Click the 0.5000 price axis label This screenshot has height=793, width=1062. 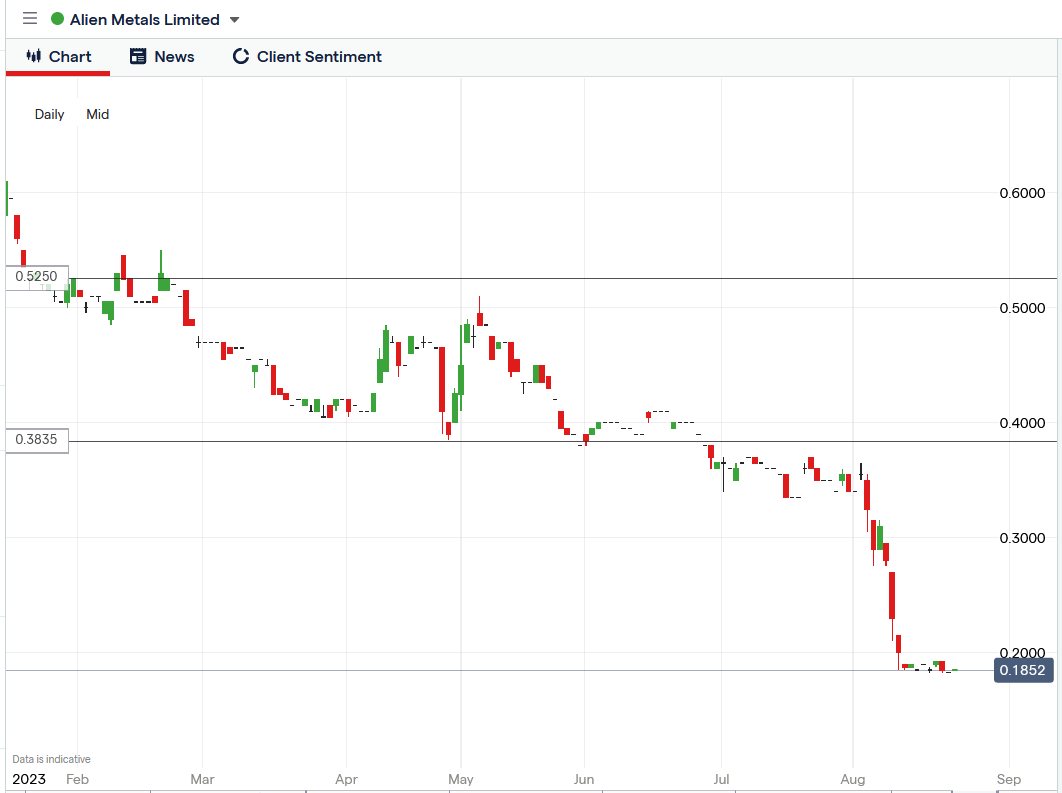[x=1022, y=308]
